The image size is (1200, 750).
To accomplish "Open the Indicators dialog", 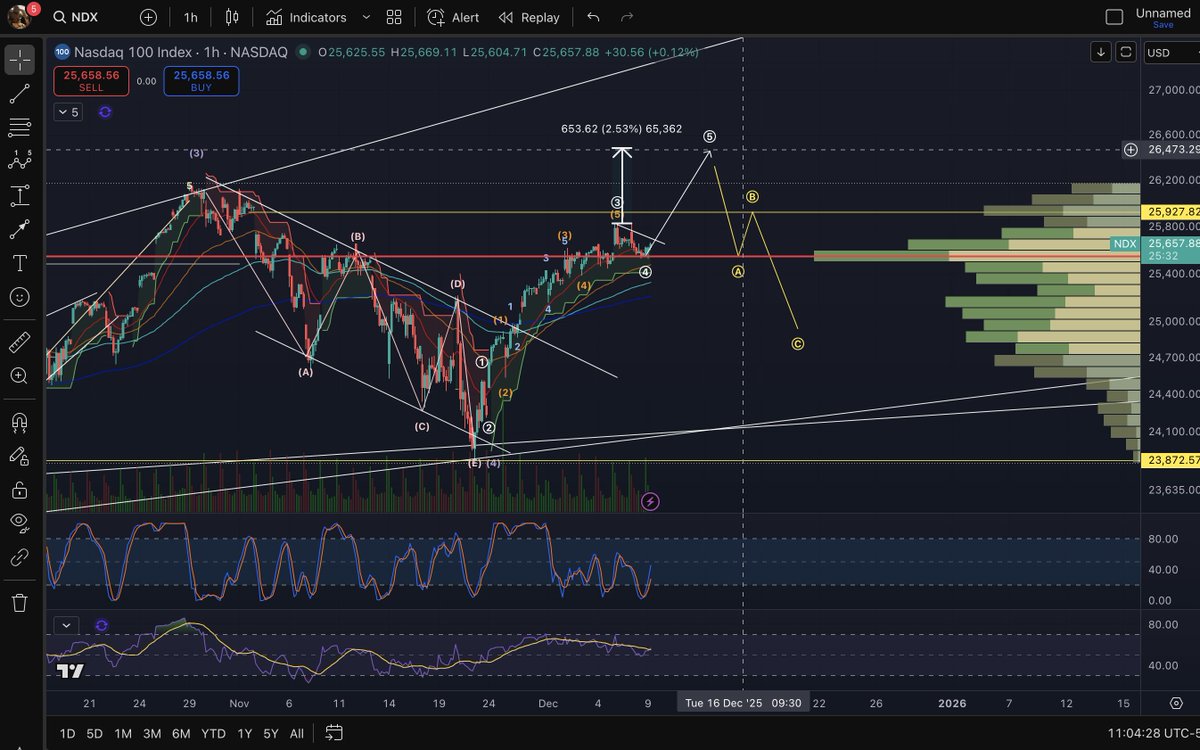I will pyautogui.click(x=306, y=17).
